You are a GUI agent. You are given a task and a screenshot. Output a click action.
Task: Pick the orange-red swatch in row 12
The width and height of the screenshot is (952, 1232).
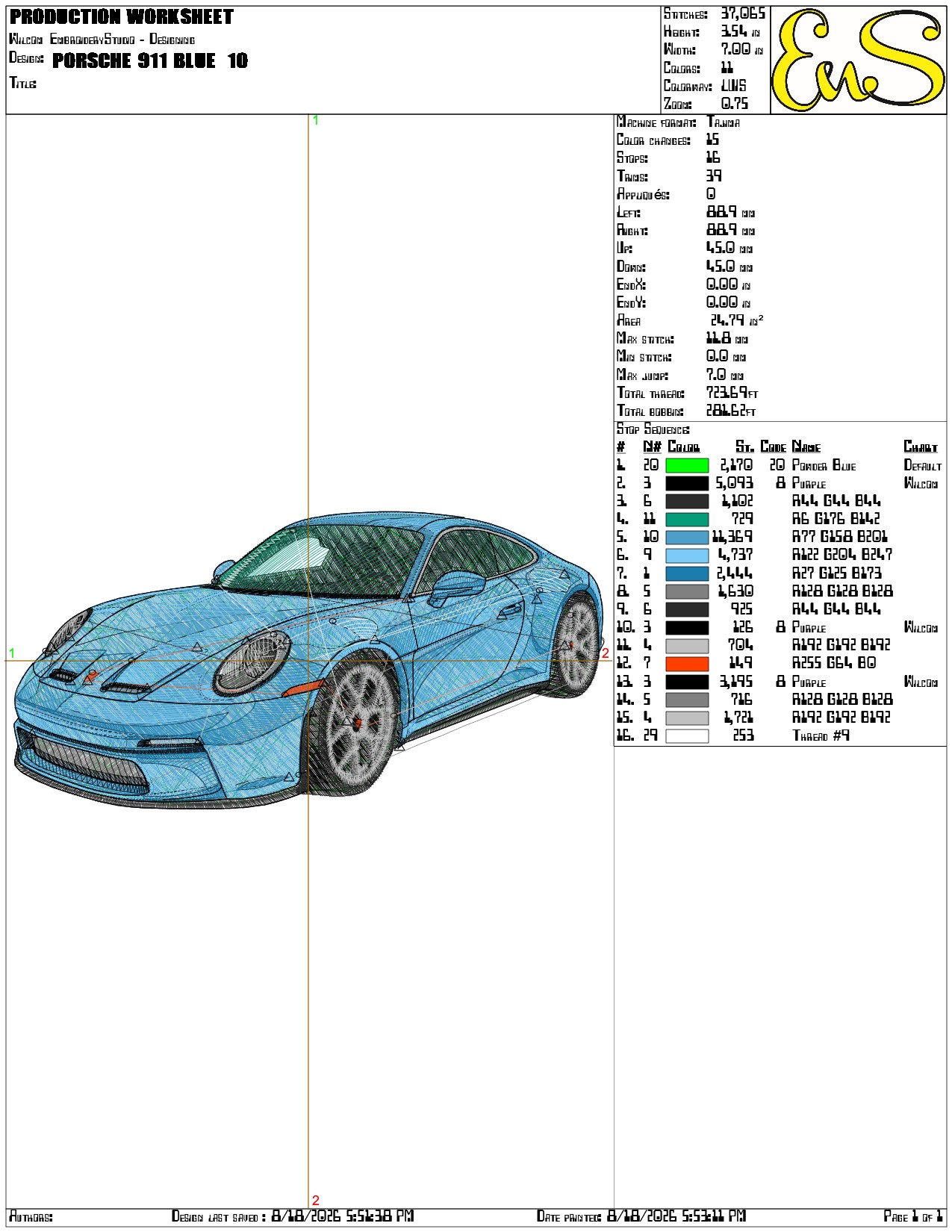[x=687, y=663]
